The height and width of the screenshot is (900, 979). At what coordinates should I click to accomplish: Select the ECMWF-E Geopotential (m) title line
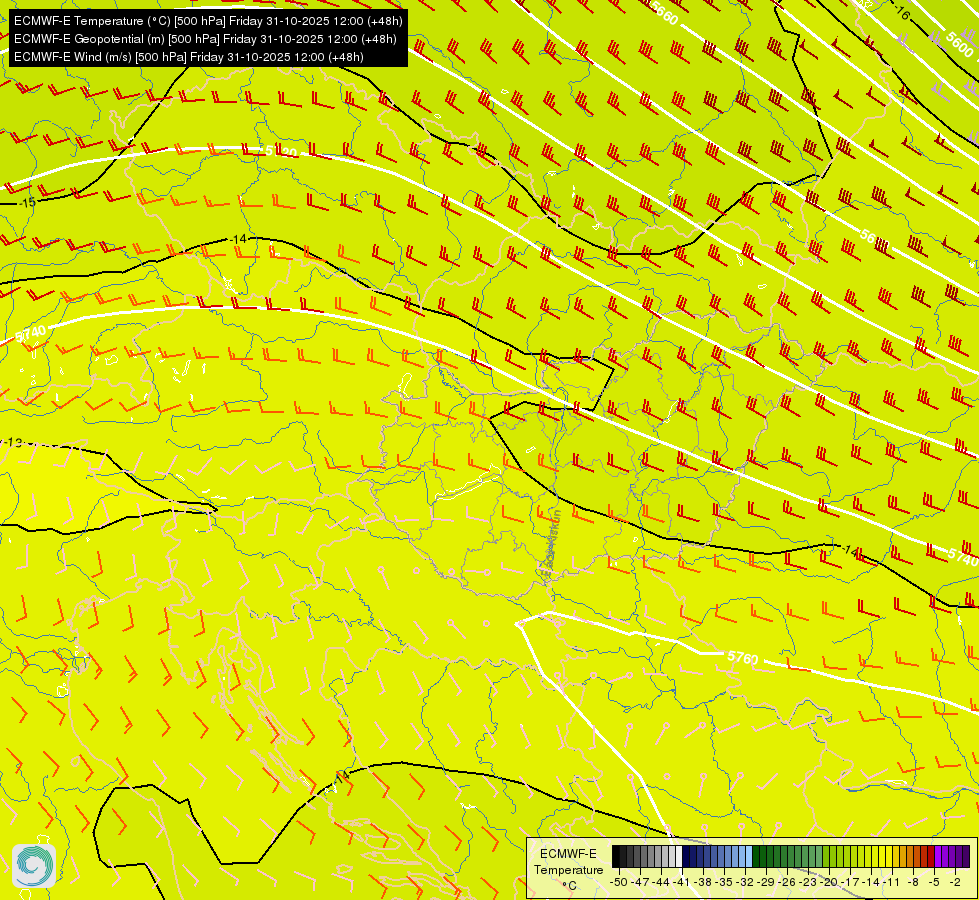click(x=205, y=39)
